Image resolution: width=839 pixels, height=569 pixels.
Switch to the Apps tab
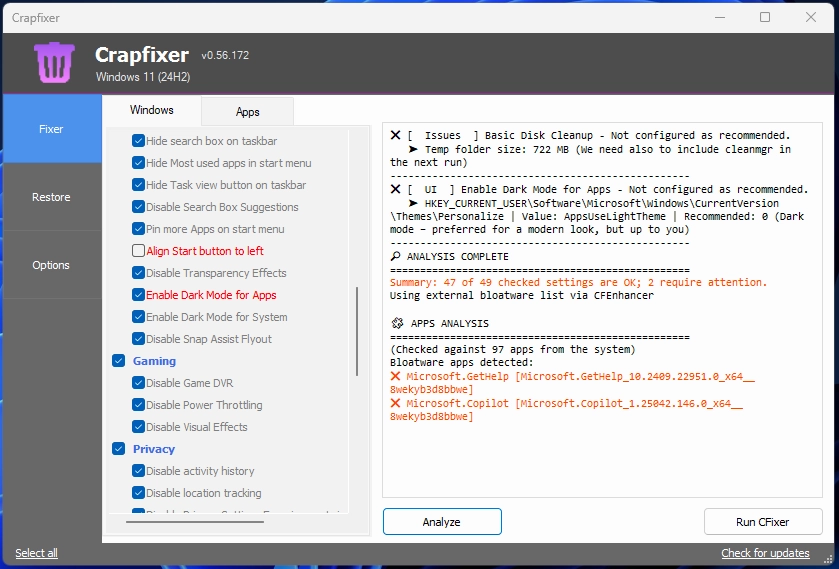pyautogui.click(x=247, y=111)
